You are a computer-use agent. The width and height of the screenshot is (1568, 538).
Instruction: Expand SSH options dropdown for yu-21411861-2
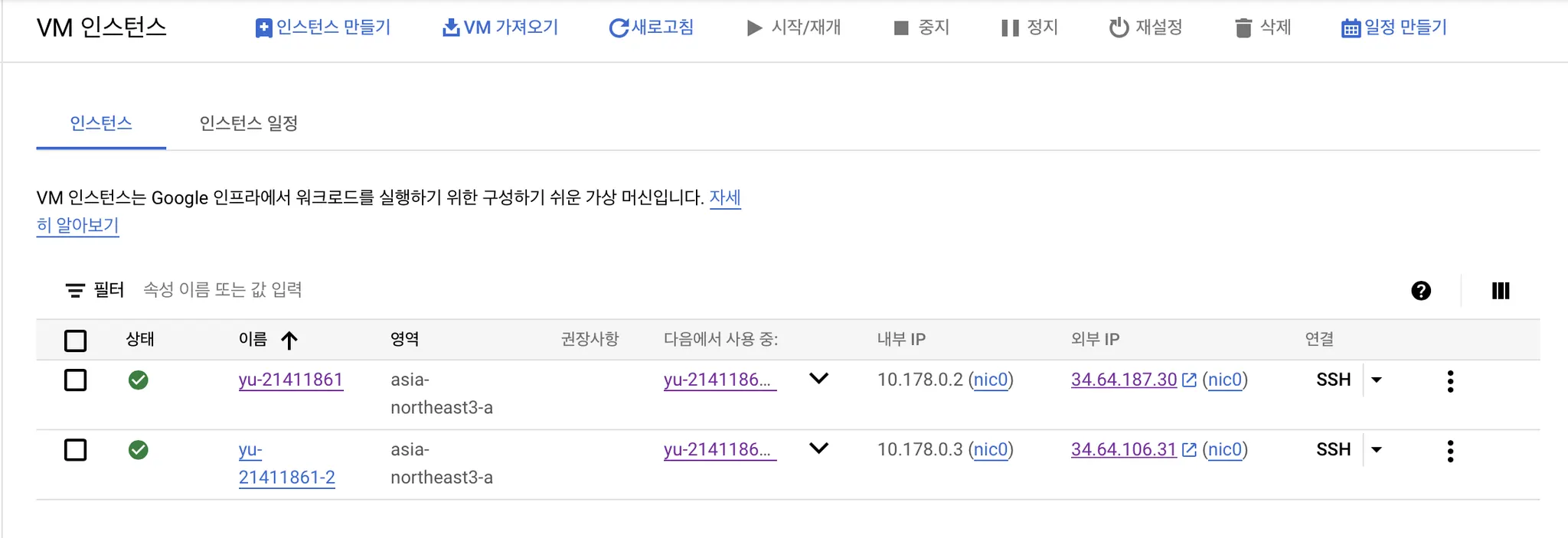coord(1377,450)
